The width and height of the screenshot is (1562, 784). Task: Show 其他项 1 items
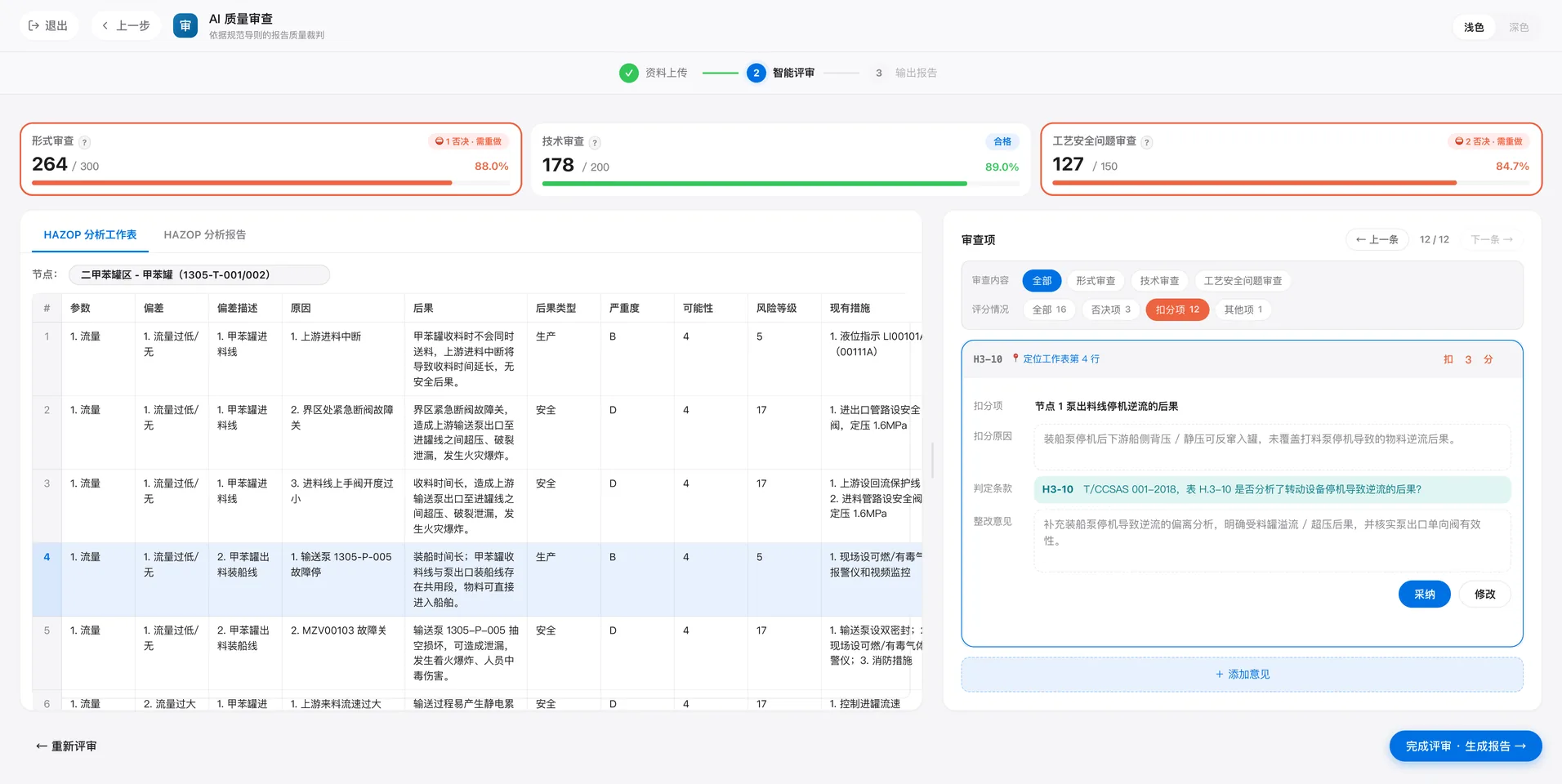pos(1243,310)
